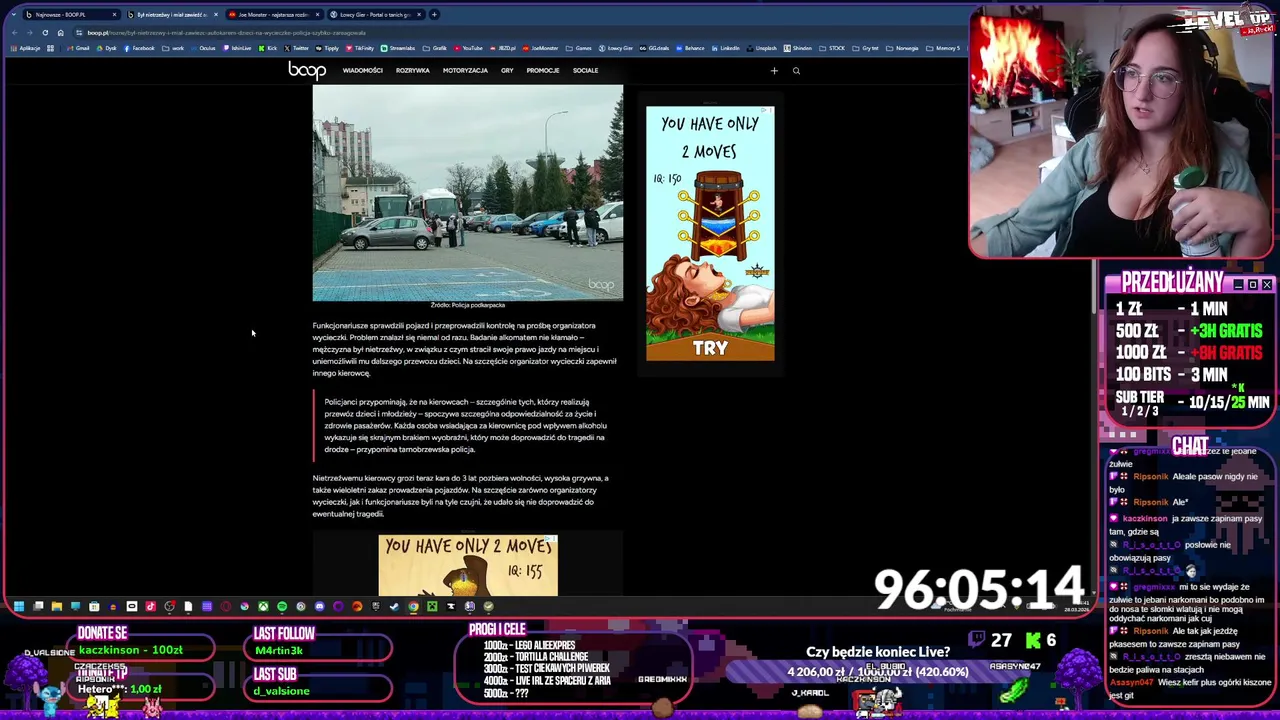Open the YouTube bookmark

click(x=467, y=48)
